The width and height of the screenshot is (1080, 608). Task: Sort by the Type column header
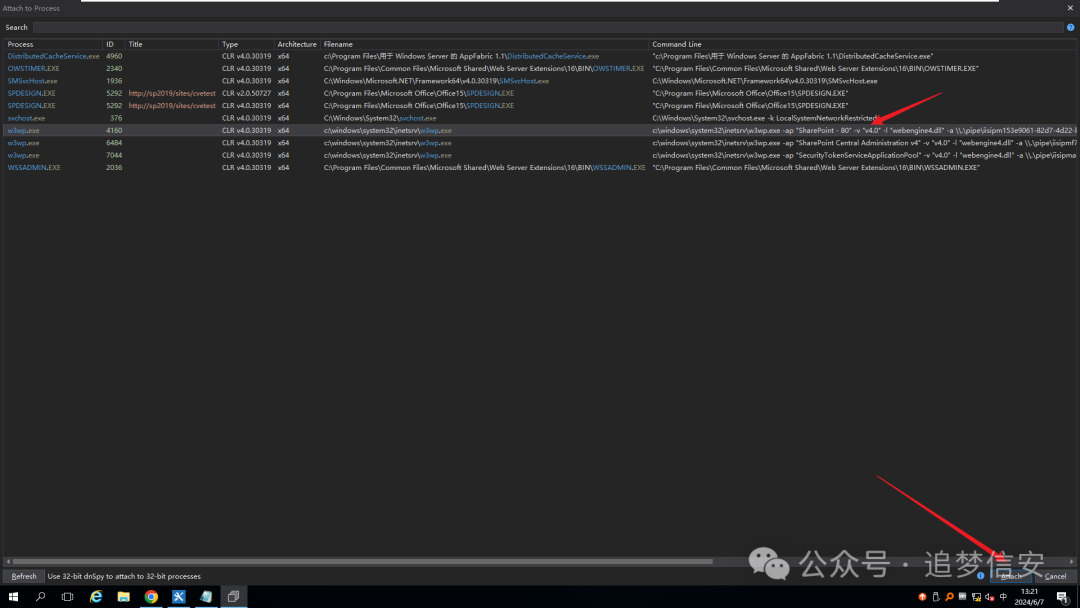tap(246, 44)
